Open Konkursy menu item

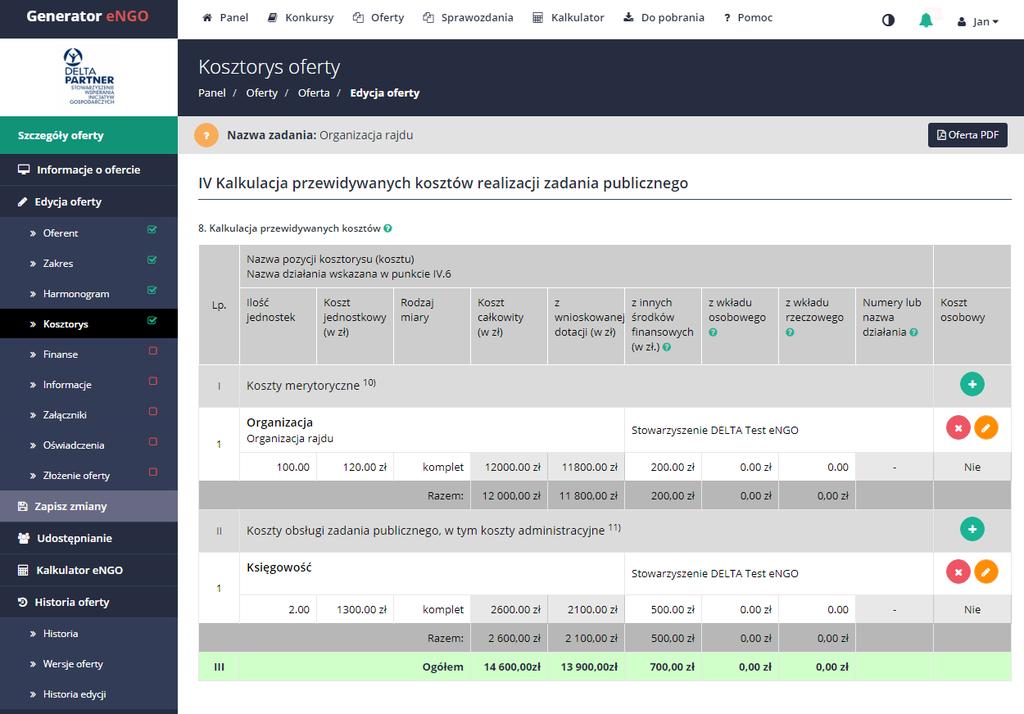(x=300, y=18)
